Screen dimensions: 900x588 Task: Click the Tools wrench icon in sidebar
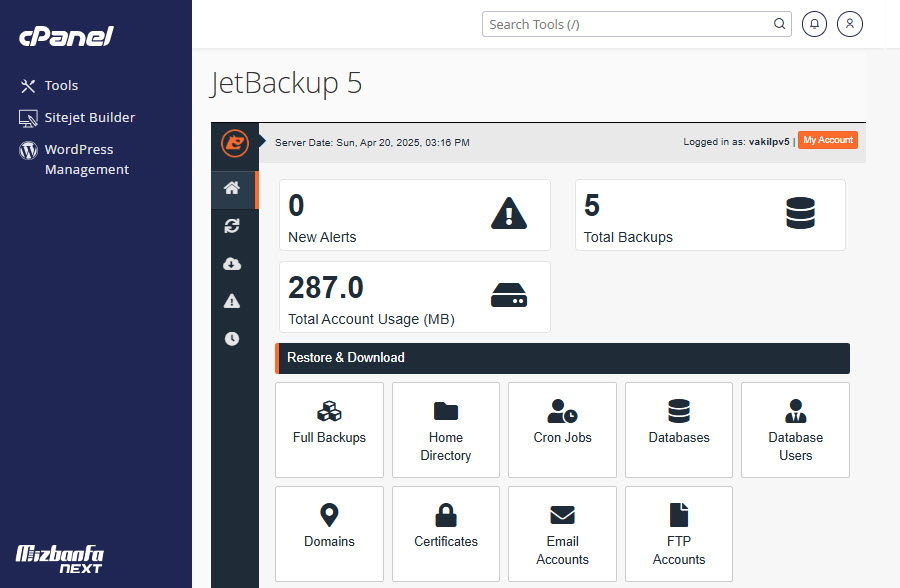(28, 86)
